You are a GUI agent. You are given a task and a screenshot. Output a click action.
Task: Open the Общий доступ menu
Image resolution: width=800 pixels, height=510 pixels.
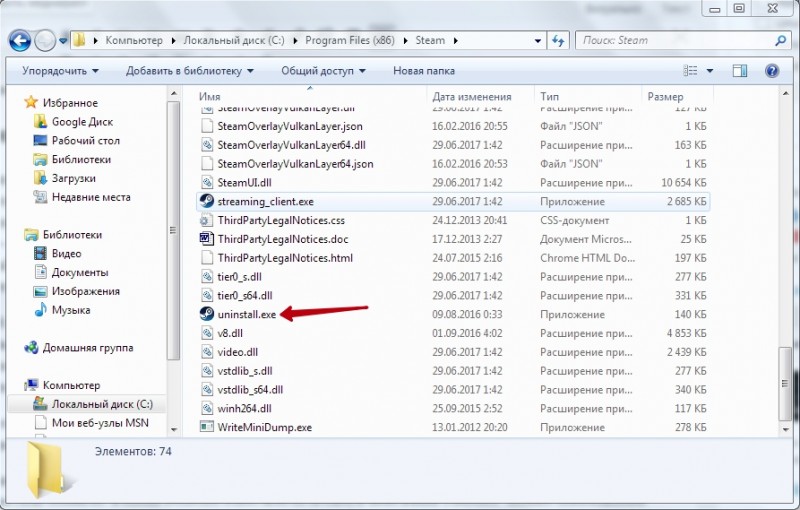point(323,71)
